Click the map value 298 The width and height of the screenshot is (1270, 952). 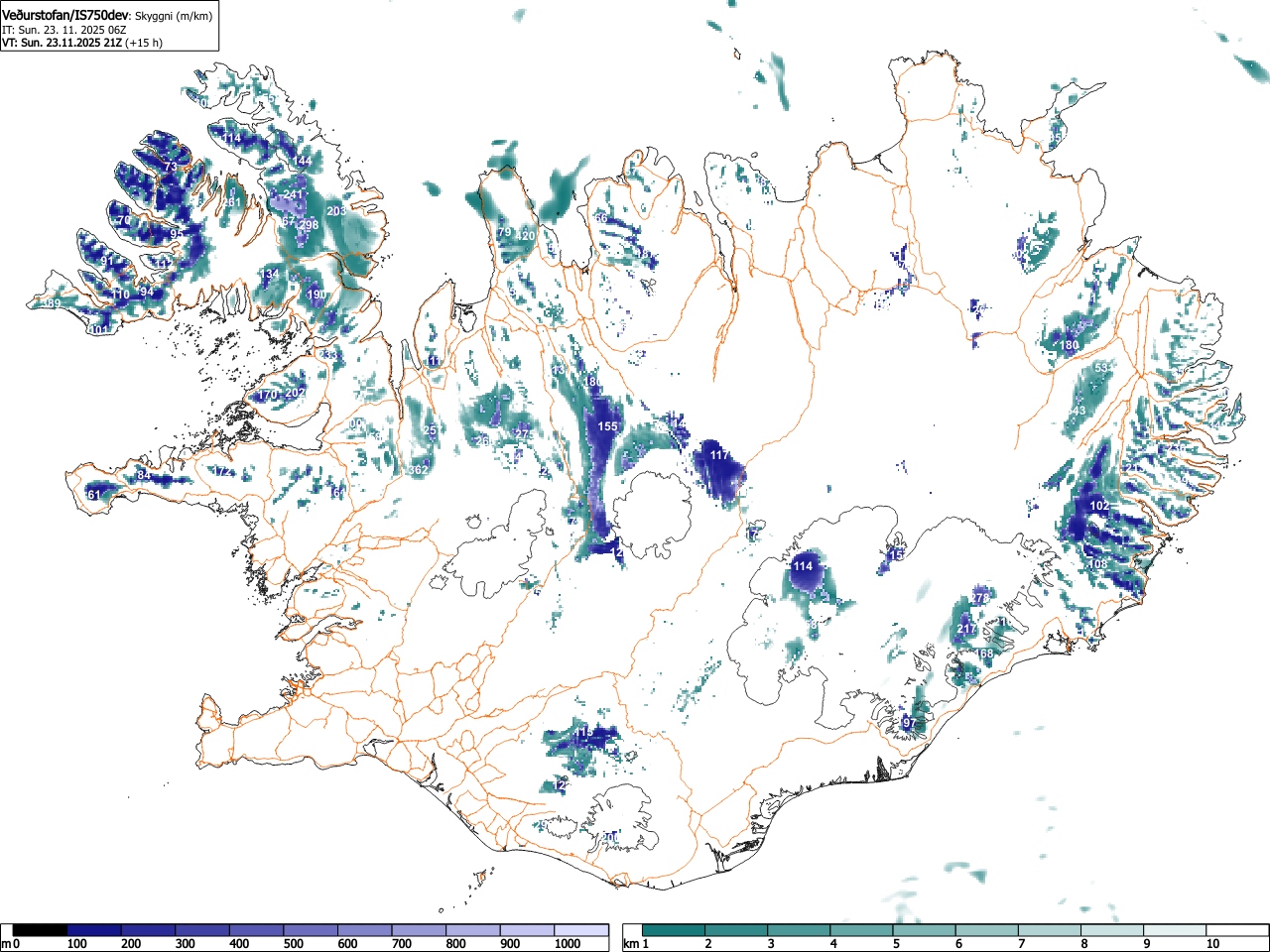[x=309, y=225]
